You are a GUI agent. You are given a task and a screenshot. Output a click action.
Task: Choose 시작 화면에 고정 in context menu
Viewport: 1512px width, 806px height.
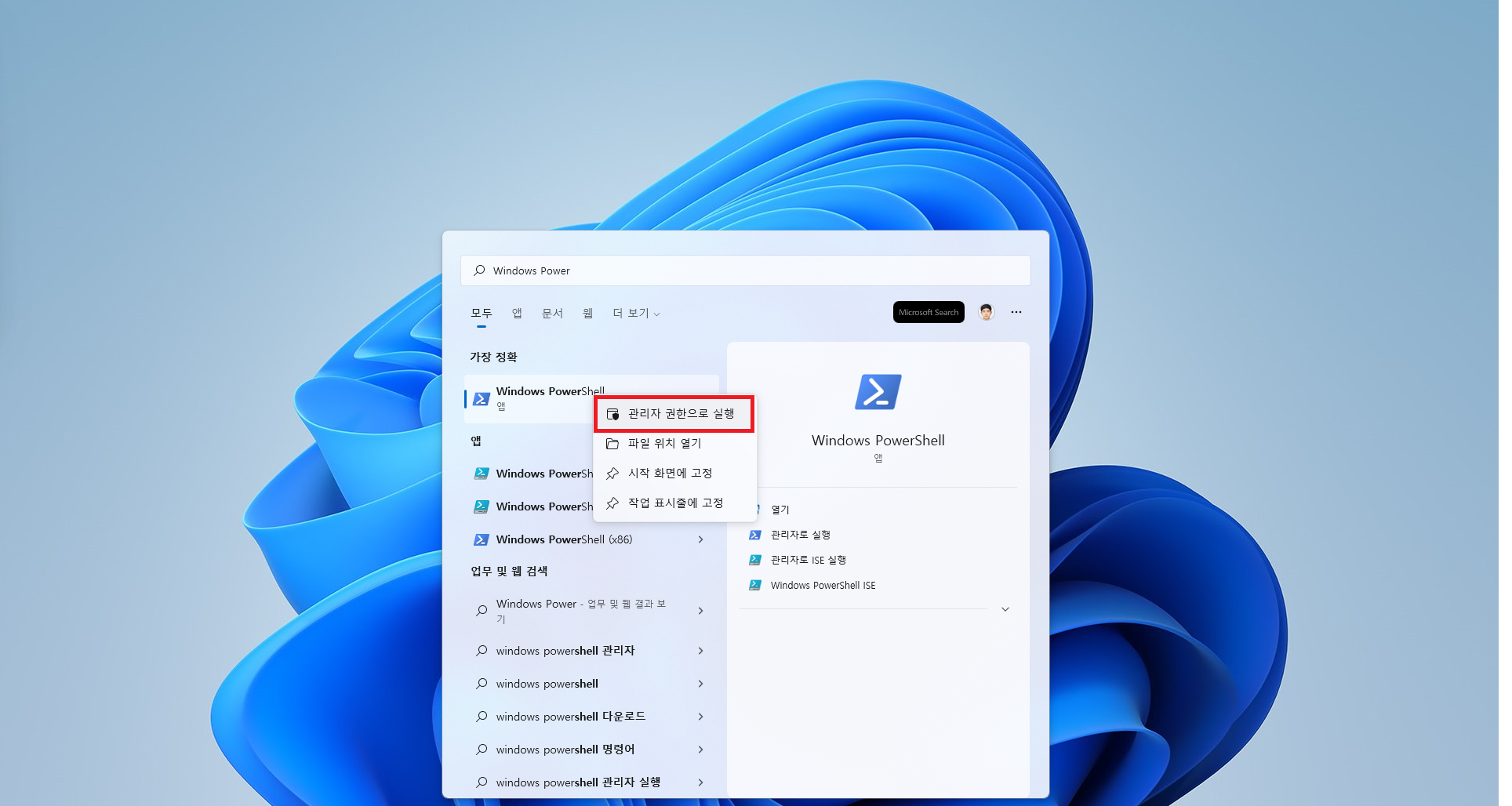pyautogui.click(x=674, y=474)
